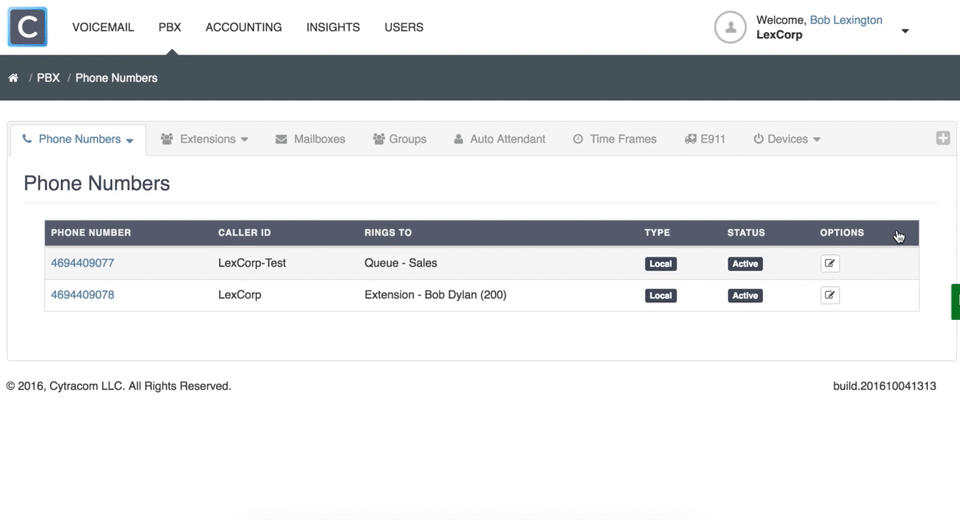Image resolution: width=960 pixels, height=520 pixels.
Task: Click the Queue - Sales cell
Action: 400,263
